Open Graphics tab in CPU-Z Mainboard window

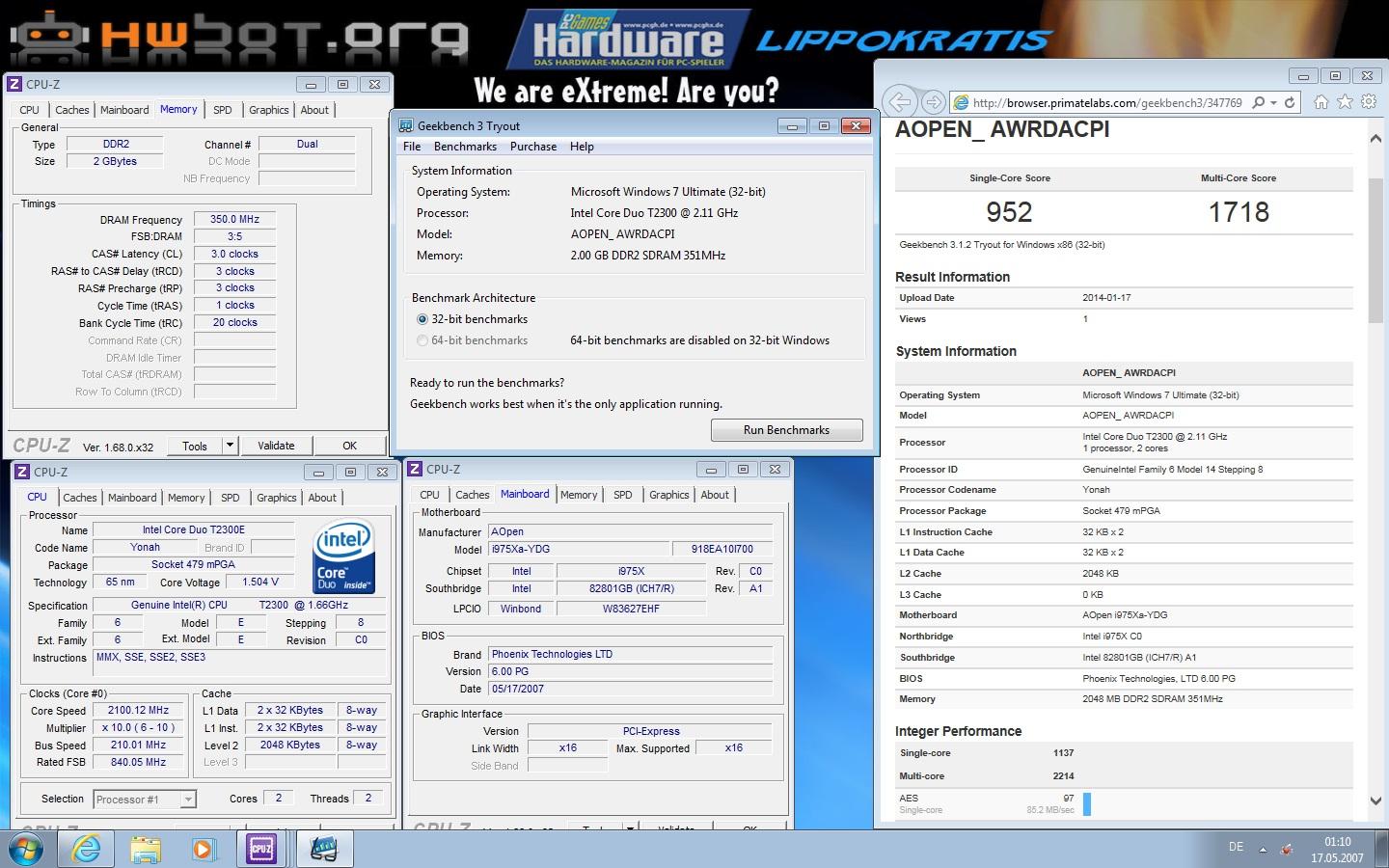pos(668,495)
